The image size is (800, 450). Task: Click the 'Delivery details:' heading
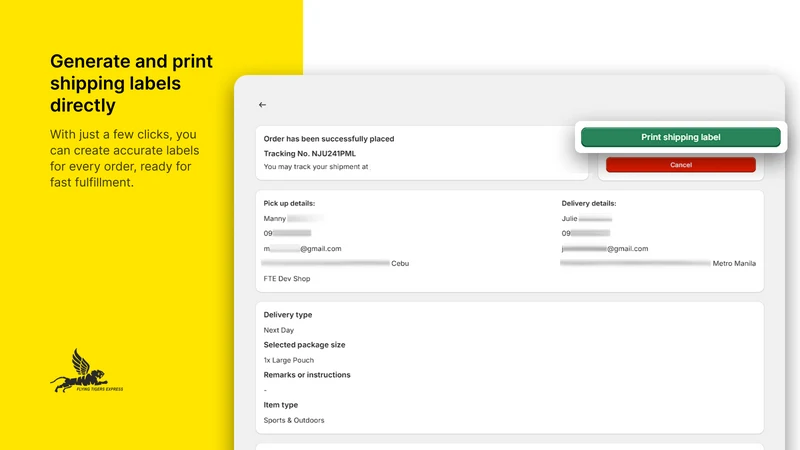click(589, 203)
